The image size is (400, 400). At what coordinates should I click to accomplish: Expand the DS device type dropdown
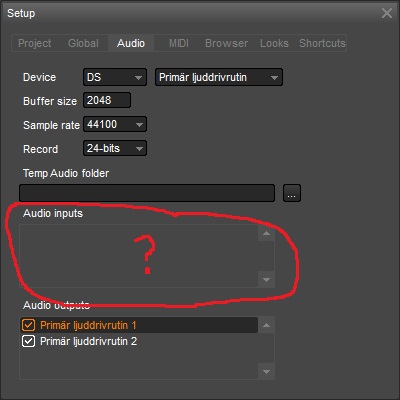point(115,77)
